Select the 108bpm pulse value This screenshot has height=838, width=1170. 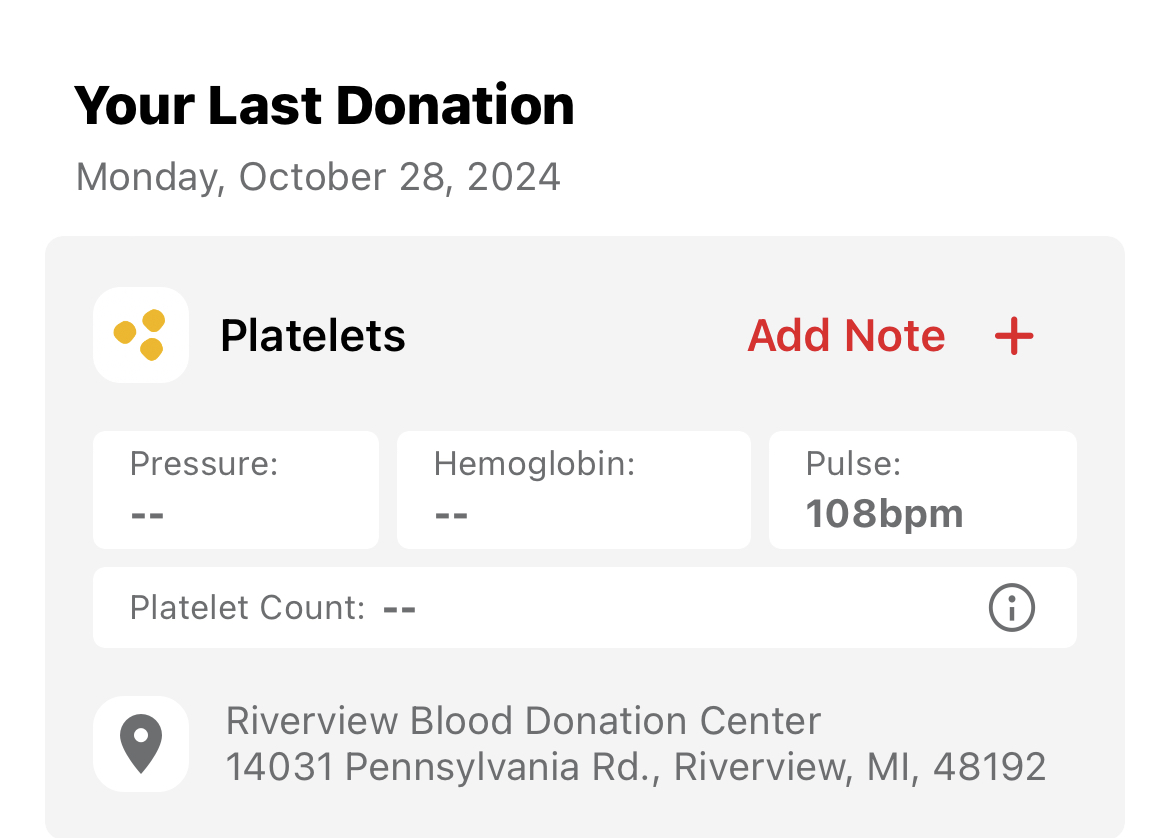884,514
